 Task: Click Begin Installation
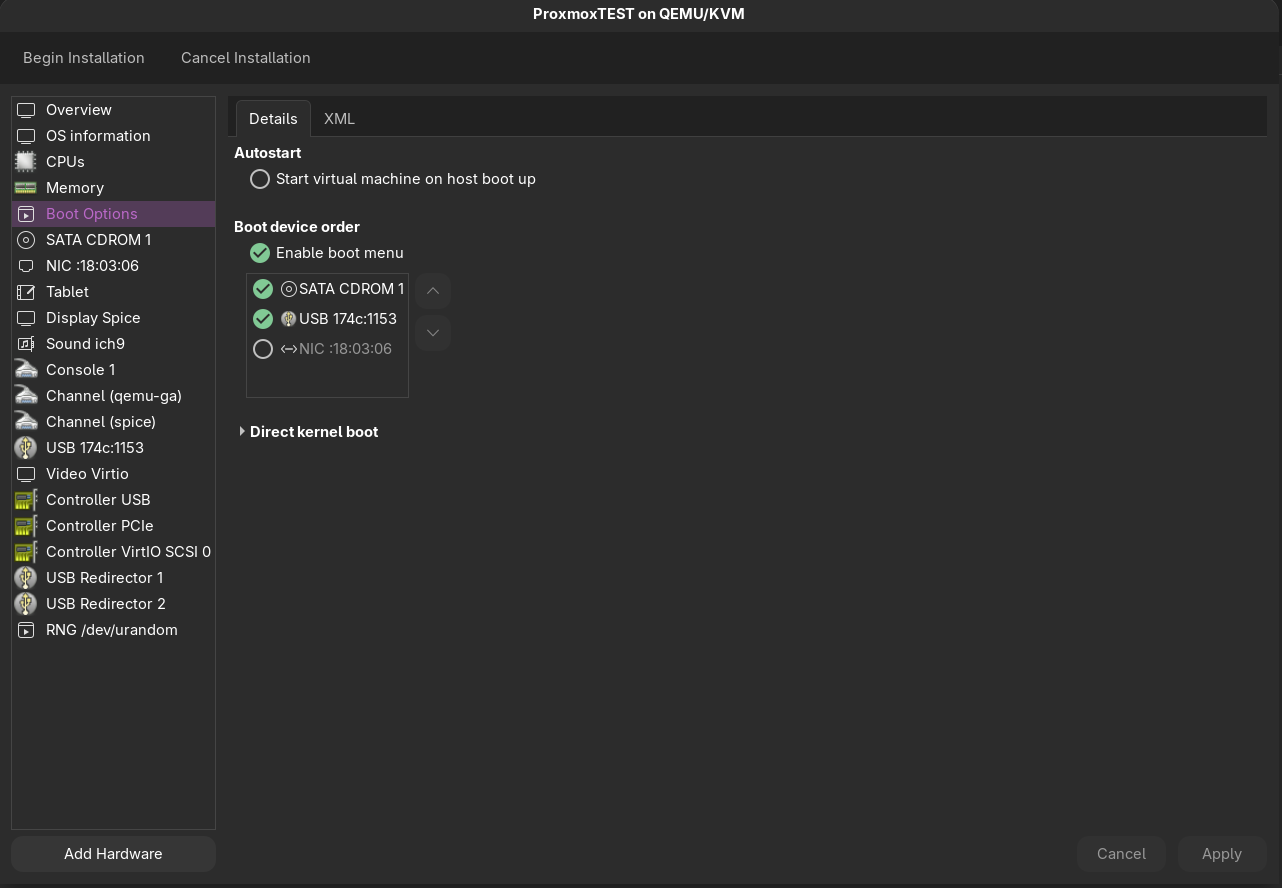(84, 58)
